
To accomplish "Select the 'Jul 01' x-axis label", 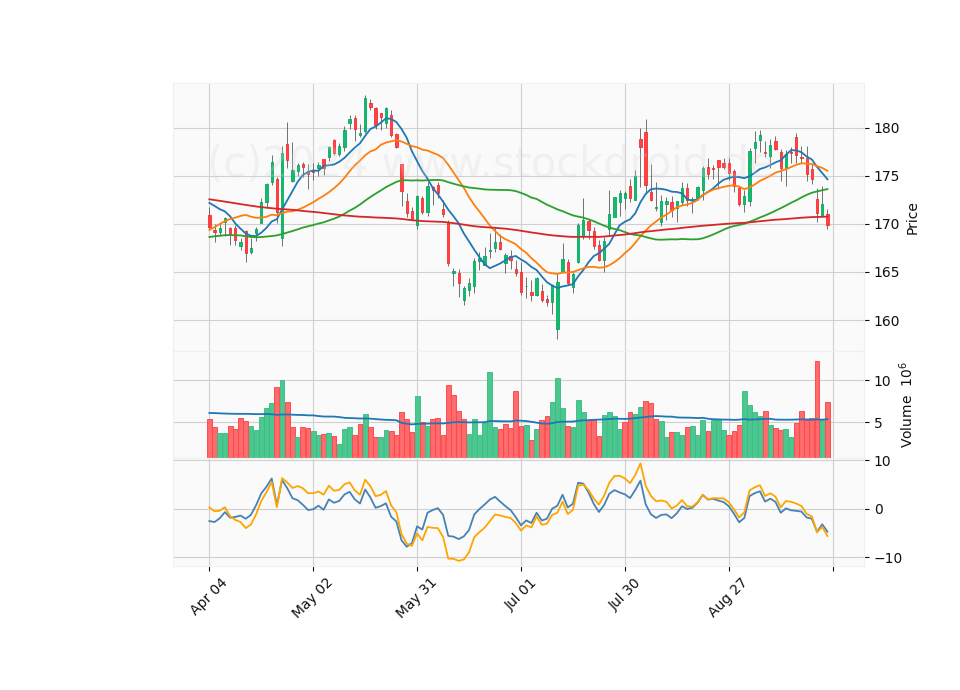I will (520, 595).
